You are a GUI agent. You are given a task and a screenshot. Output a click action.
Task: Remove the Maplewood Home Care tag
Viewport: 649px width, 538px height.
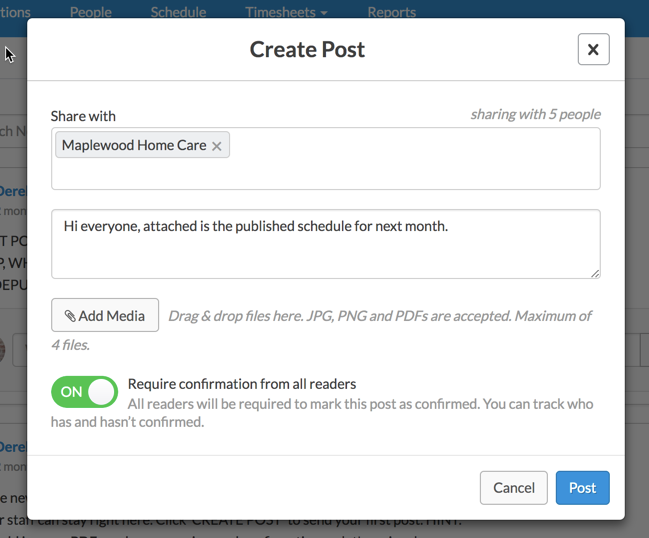(x=217, y=146)
